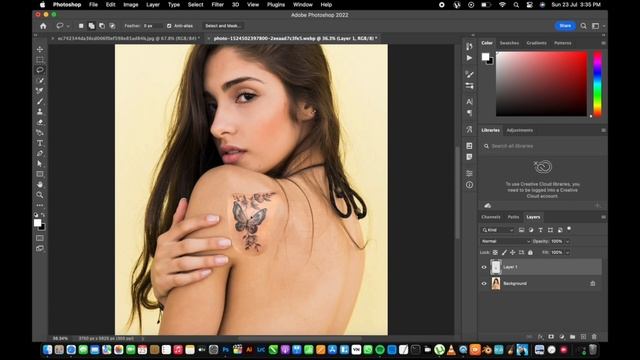Toggle the Anti-alias checkbox
This screenshot has width=640, height=360.
tap(169, 26)
